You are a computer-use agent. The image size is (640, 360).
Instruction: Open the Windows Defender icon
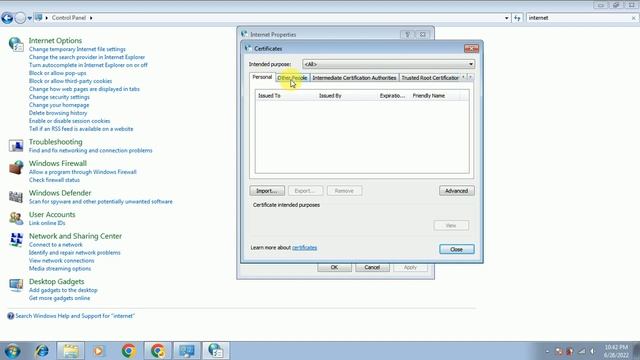click(x=16, y=197)
